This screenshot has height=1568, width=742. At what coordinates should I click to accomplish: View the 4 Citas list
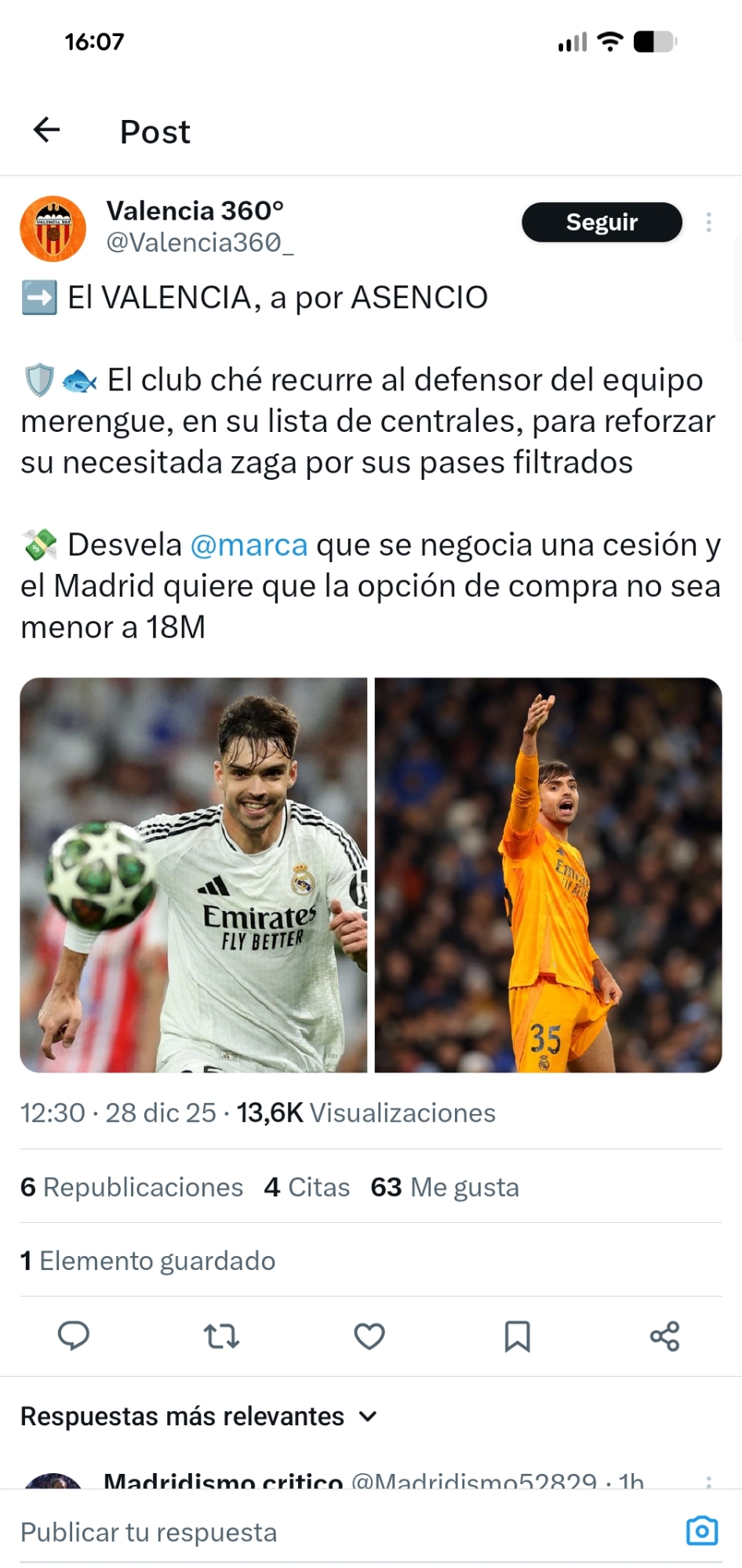pyautogui.click(x=307, y=1187)
